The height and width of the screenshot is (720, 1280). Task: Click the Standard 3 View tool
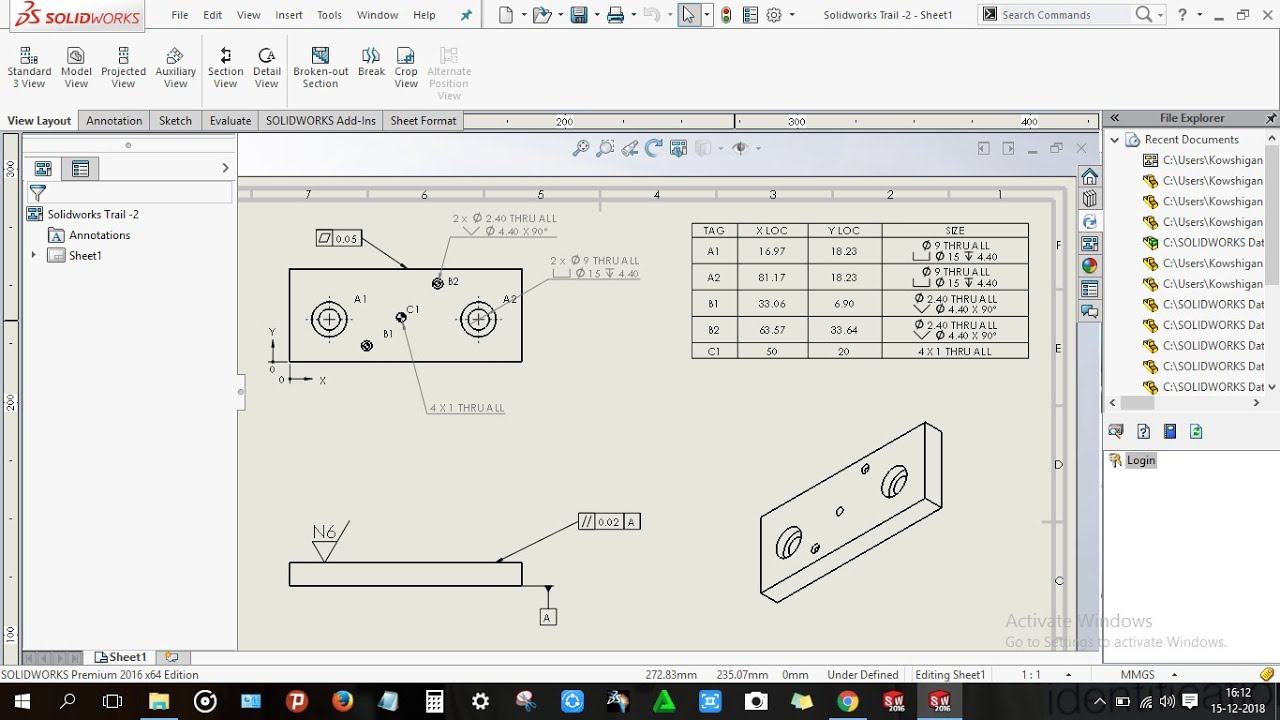click(x=29, y=68)
